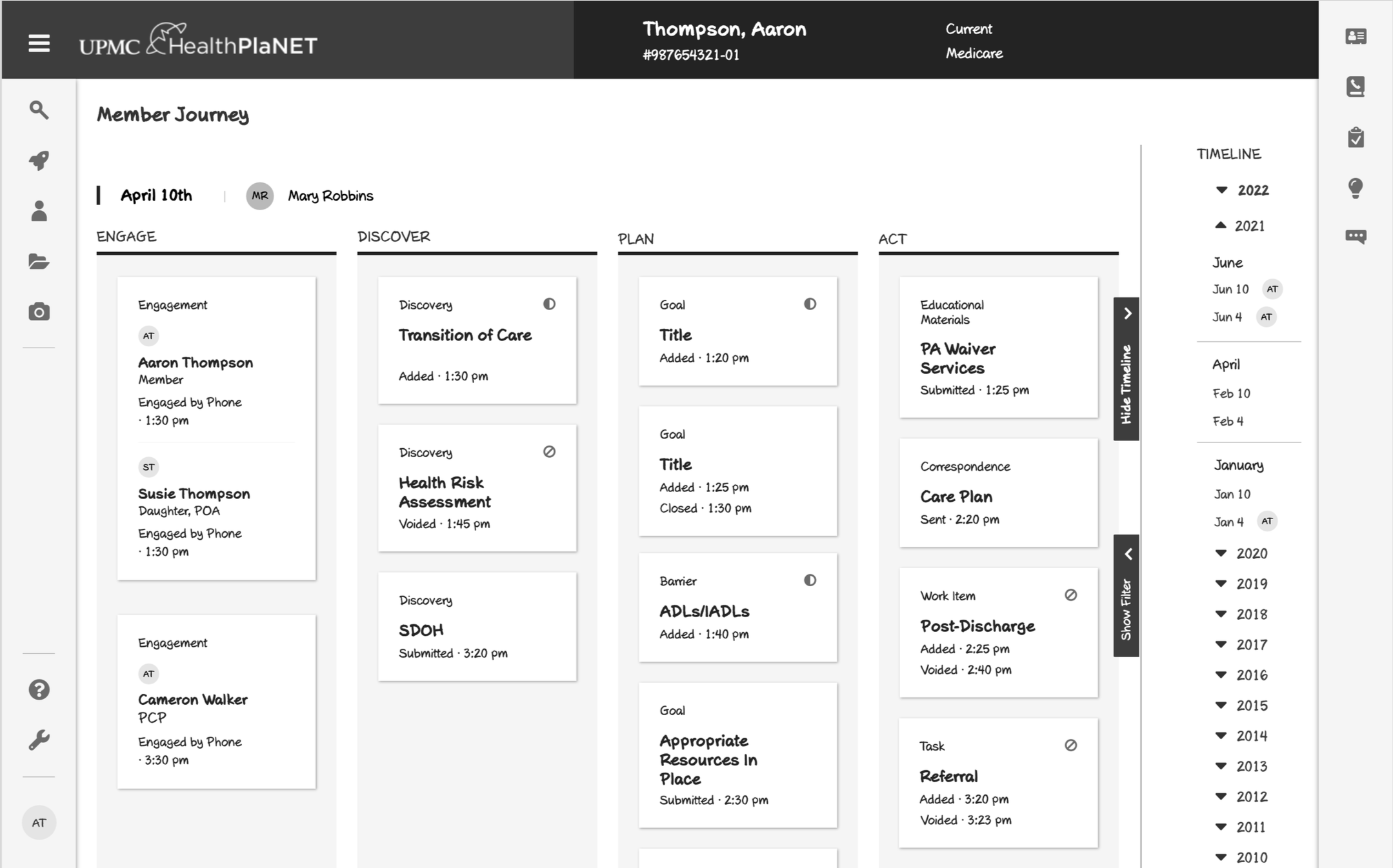
Task: Click Transition of Care half-circle status icon
Action: click(x=549, y=304)
